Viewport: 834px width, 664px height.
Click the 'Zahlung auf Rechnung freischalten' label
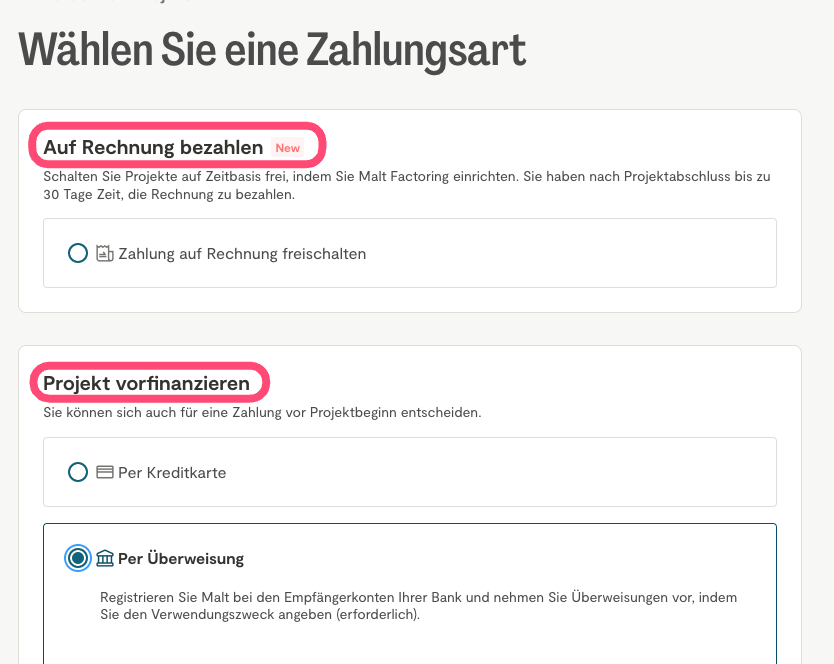242,254
